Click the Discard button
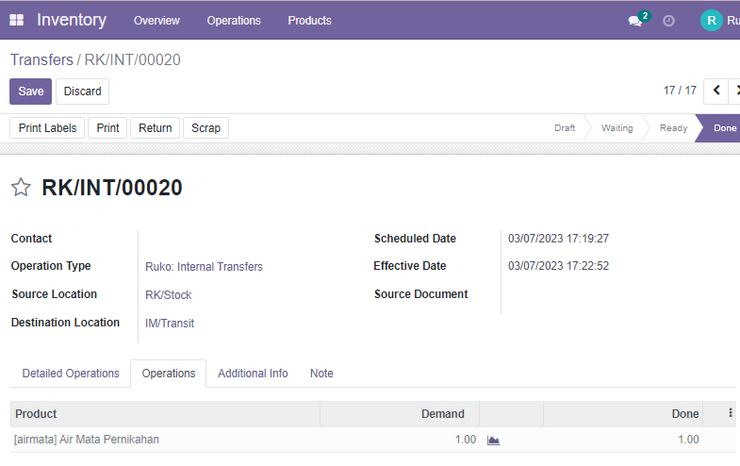 pyautogui.click(x=83, y=91)
